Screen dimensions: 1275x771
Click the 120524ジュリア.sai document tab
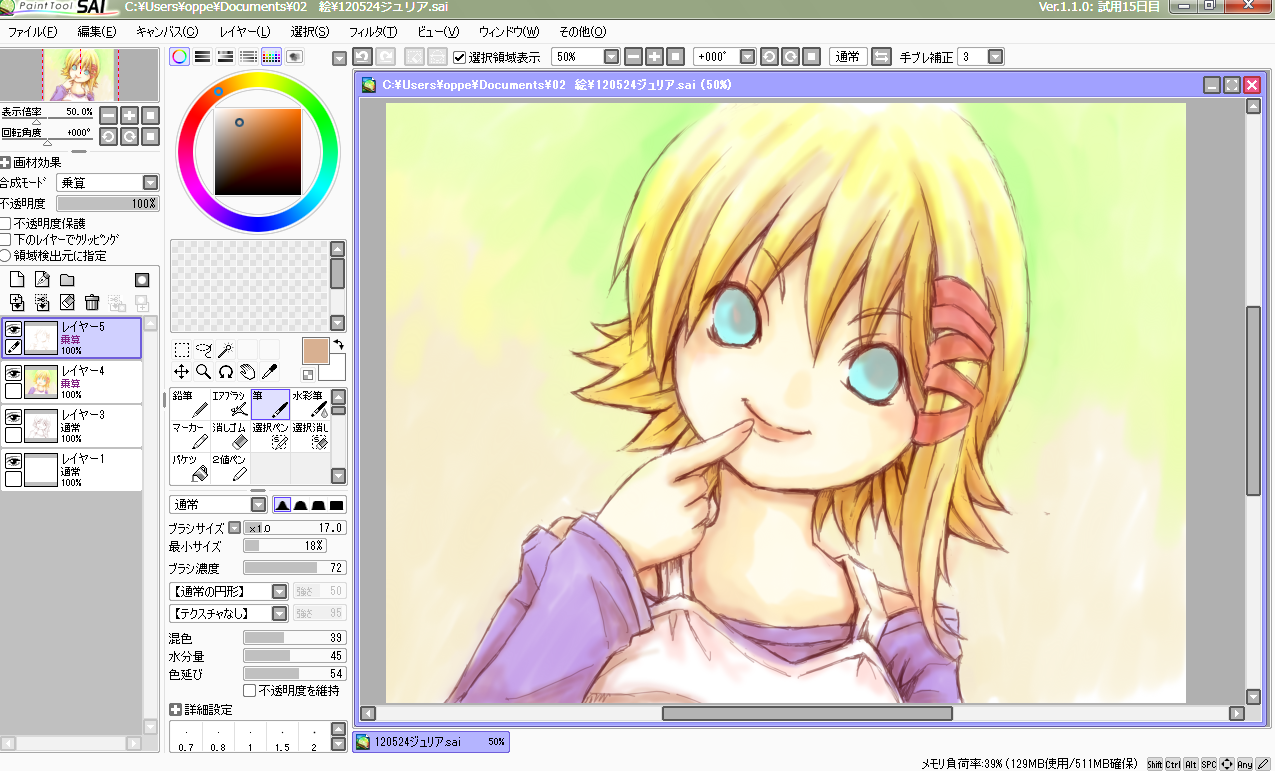431,742
